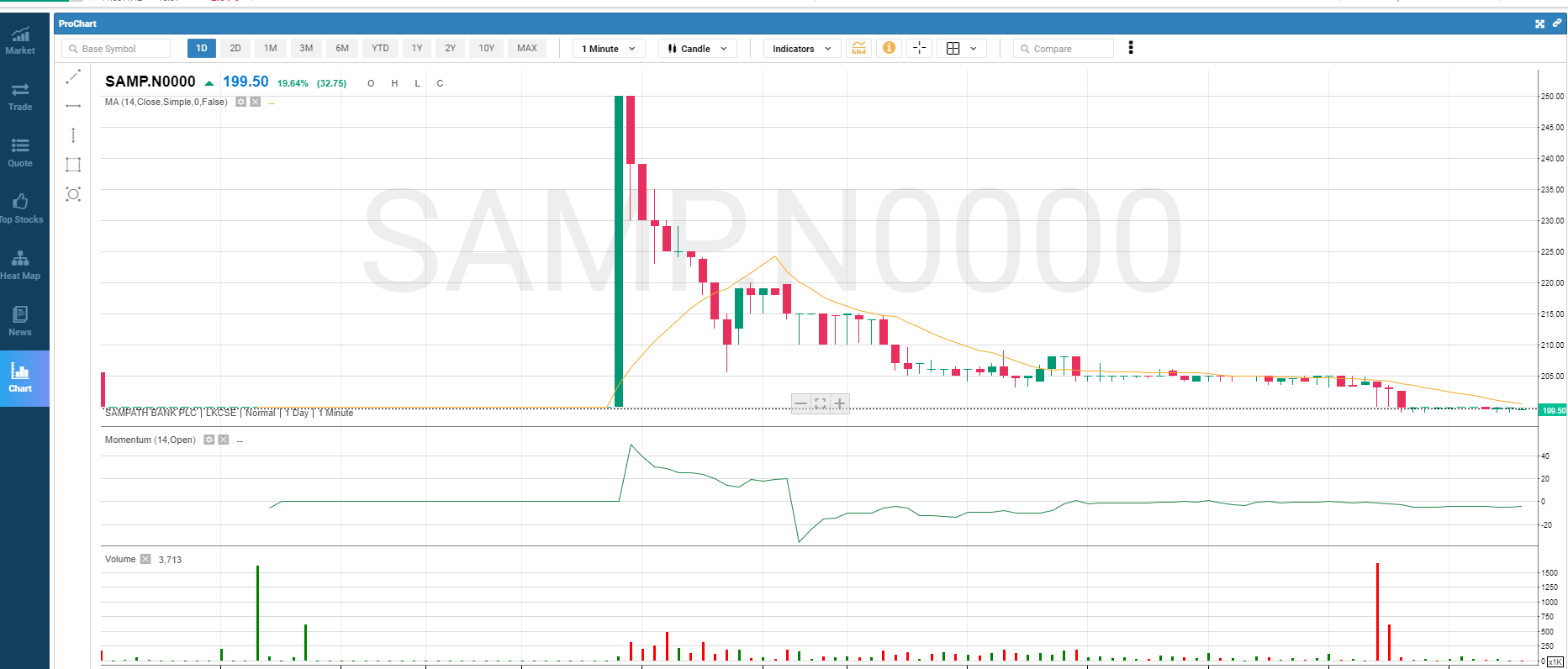The width and height of the screenshot is (1568, 669).
Task: Remove the Momentum indicator
Action: pyautogui.click(x=224, y=440)
